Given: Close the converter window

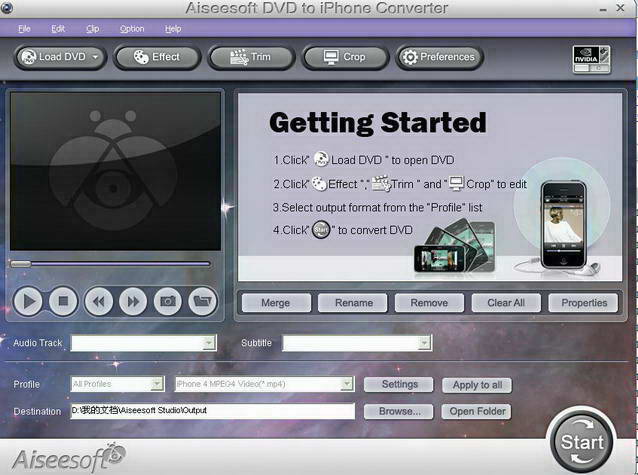Looking at the screenshot, I should (x=621, y=8).
